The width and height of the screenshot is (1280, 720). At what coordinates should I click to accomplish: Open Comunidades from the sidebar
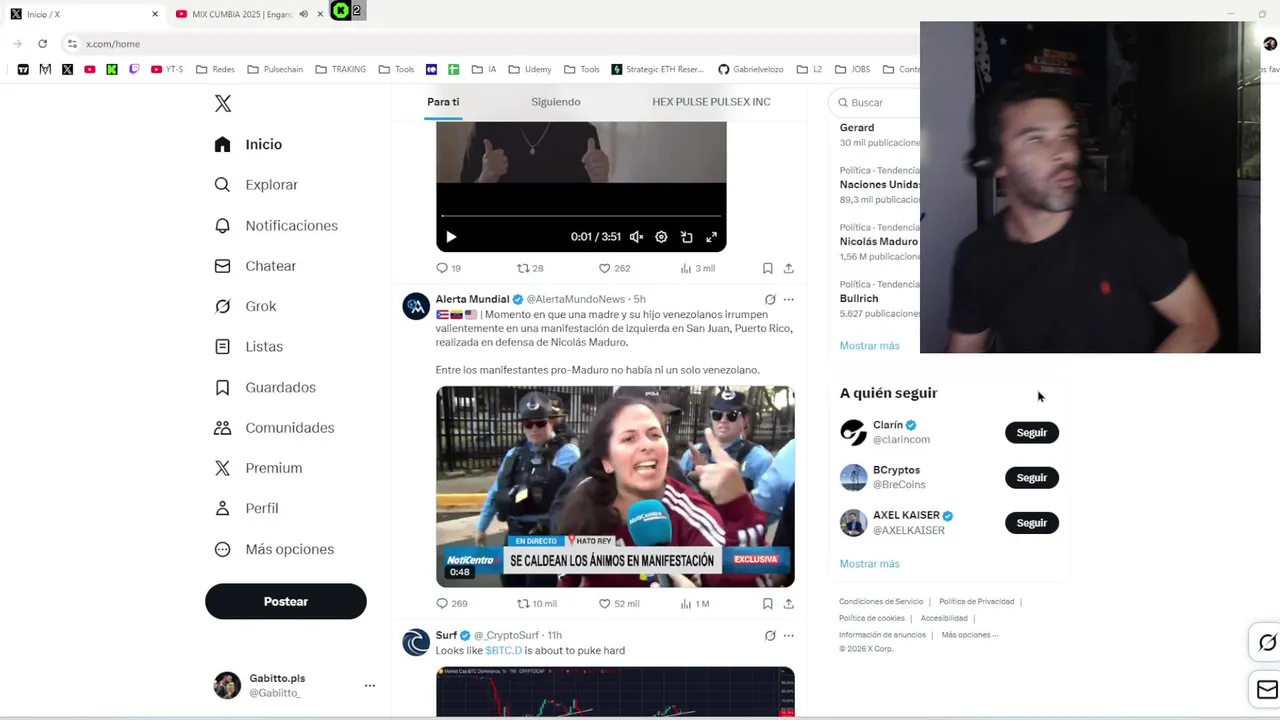coord(274,428)
